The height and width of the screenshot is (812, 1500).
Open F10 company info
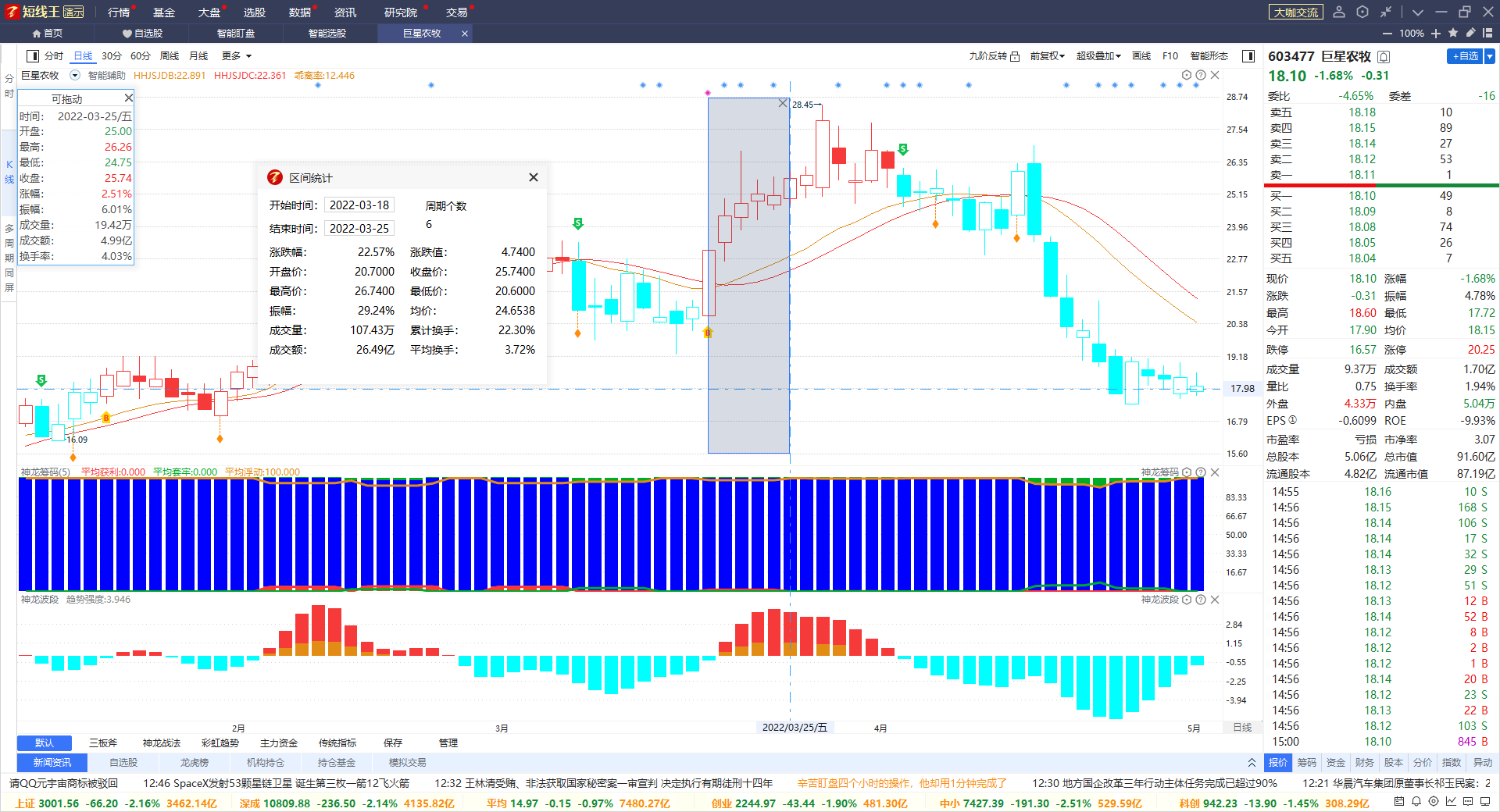coord(1170,56)
